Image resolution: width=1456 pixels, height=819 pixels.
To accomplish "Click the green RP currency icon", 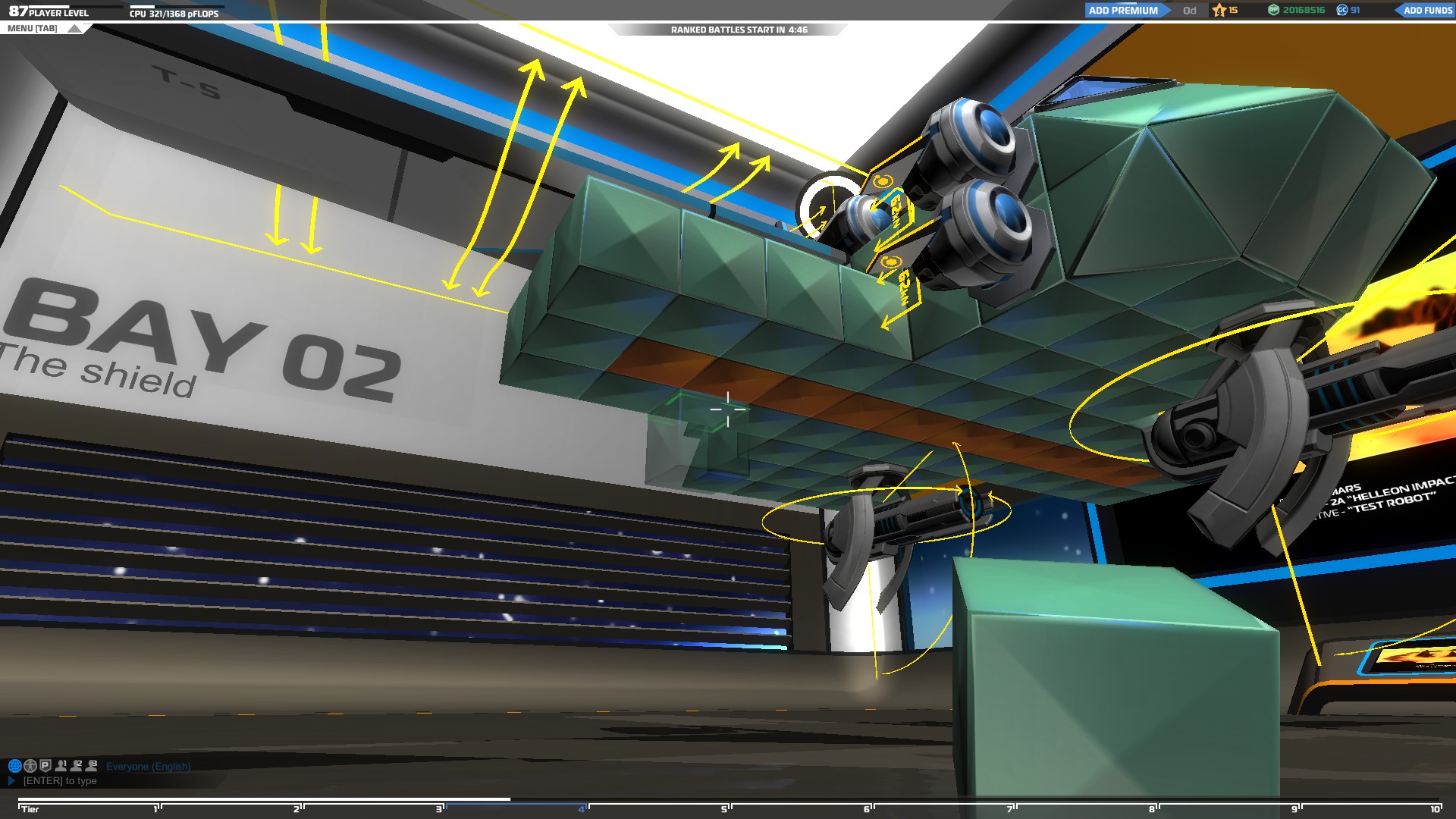I will coord(1274,11).
